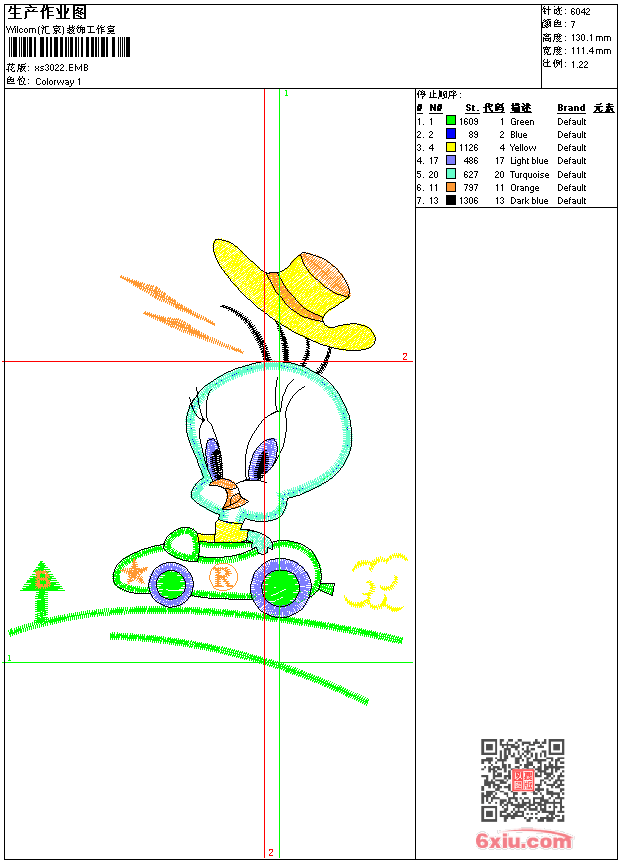
Task: Select the turquoise color swatch in row 5
Action: coord(450,174)
